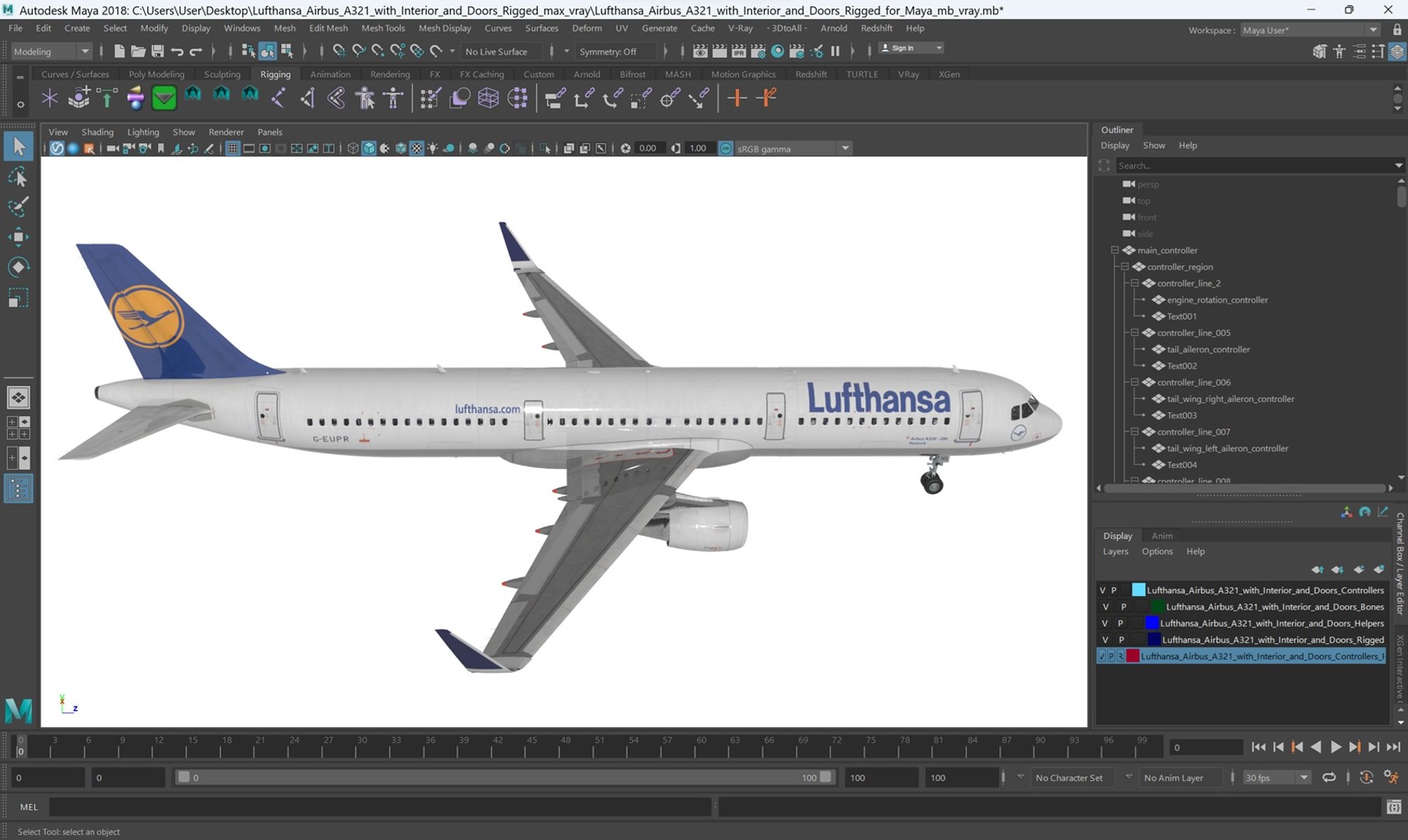Open the Modeling menu set dropdown
1408x840 pixels.
click(51, 51)
